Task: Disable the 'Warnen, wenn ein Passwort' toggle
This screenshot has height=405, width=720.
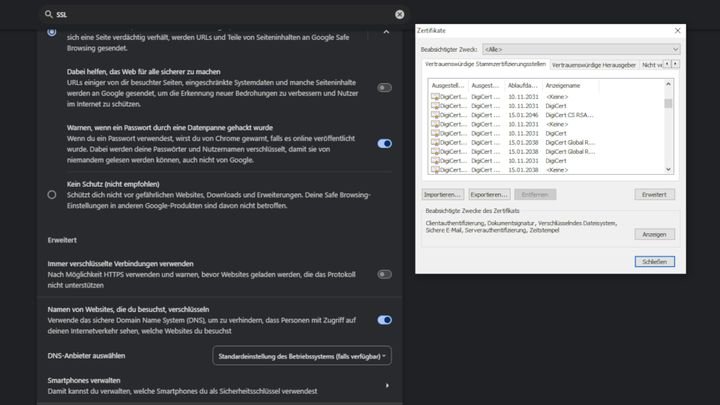Action: [x=384, y=144]
